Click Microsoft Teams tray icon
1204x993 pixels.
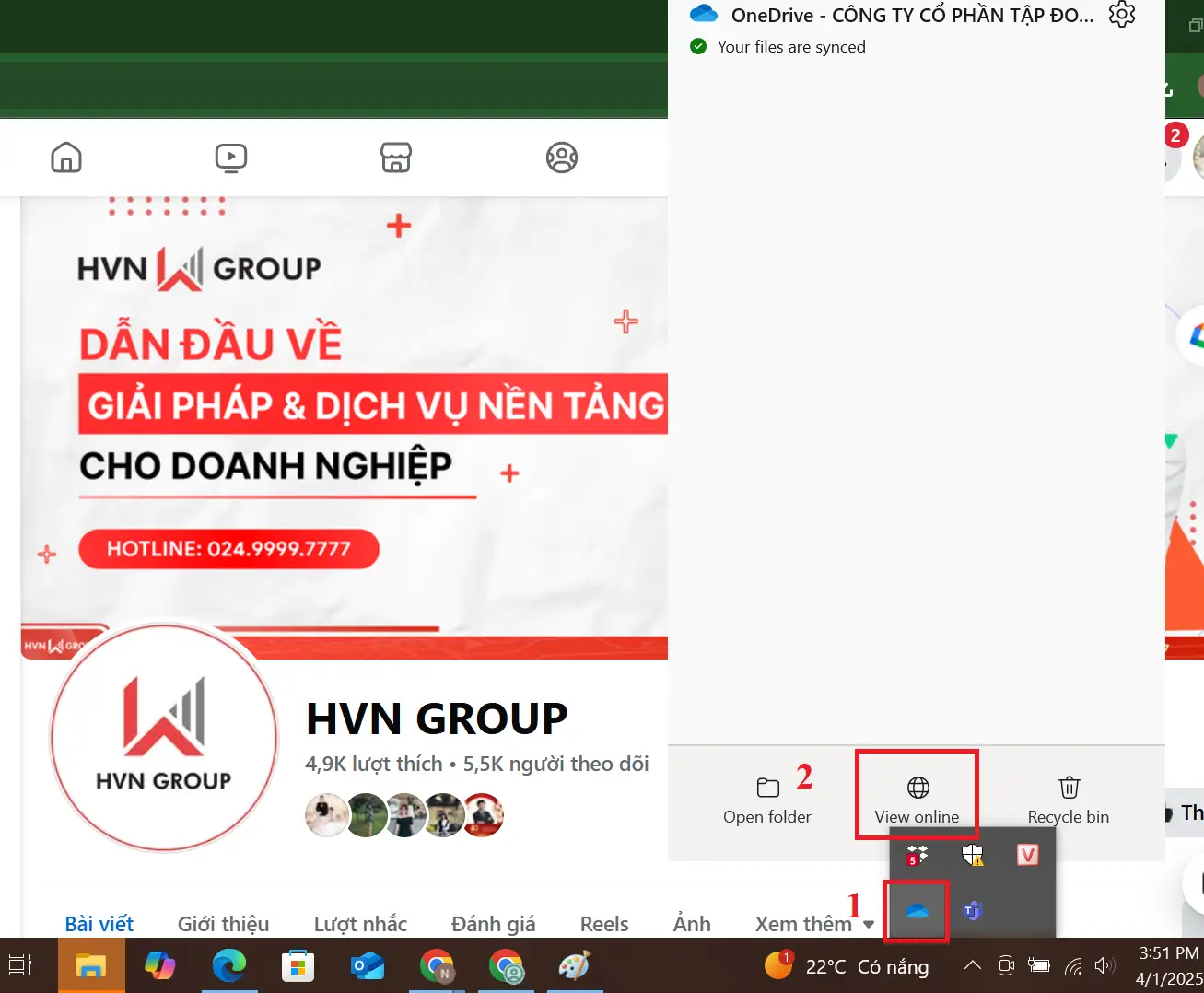[972, 911]
